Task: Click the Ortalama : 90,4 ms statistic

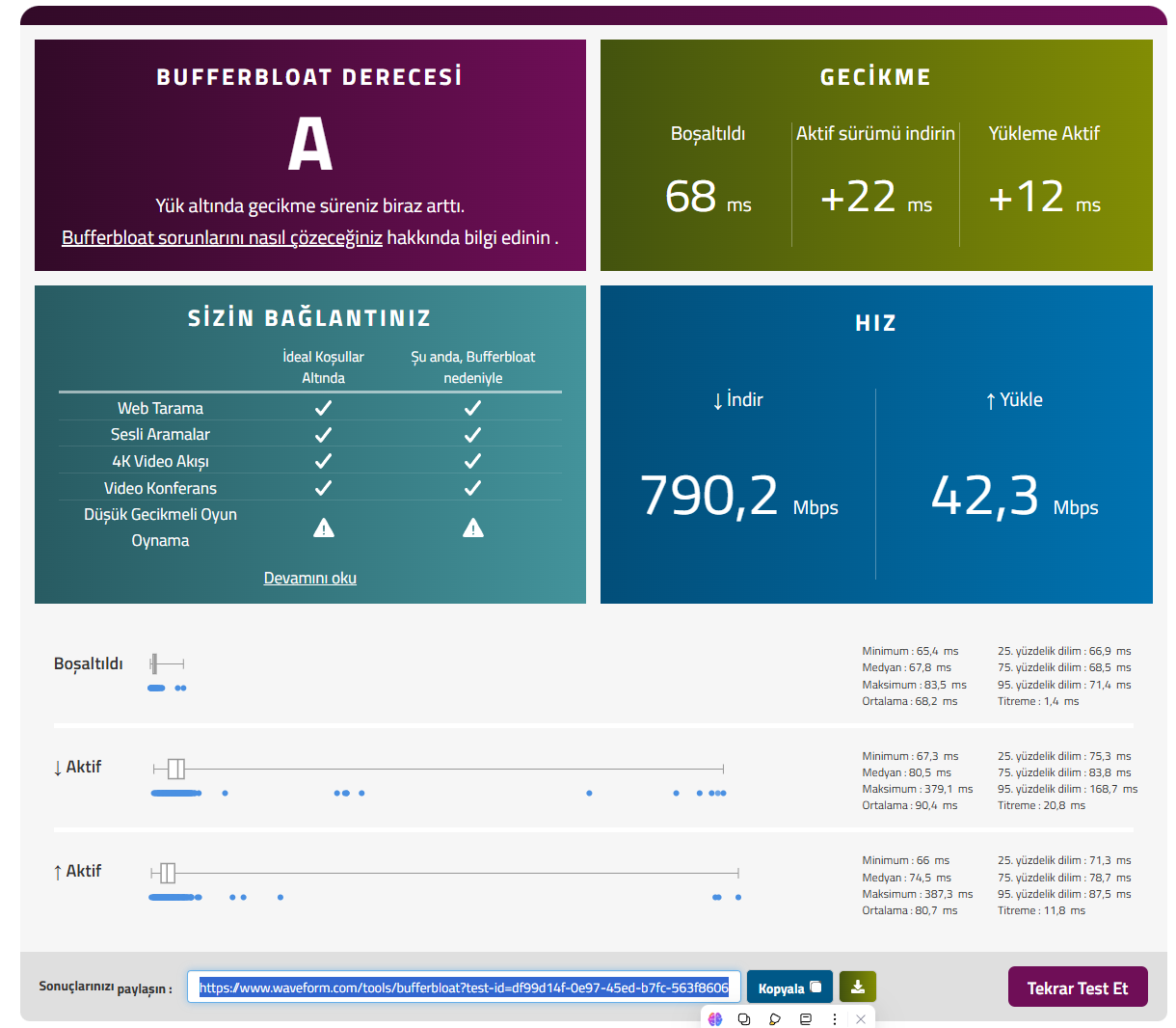Action: (x=910, y=805)
